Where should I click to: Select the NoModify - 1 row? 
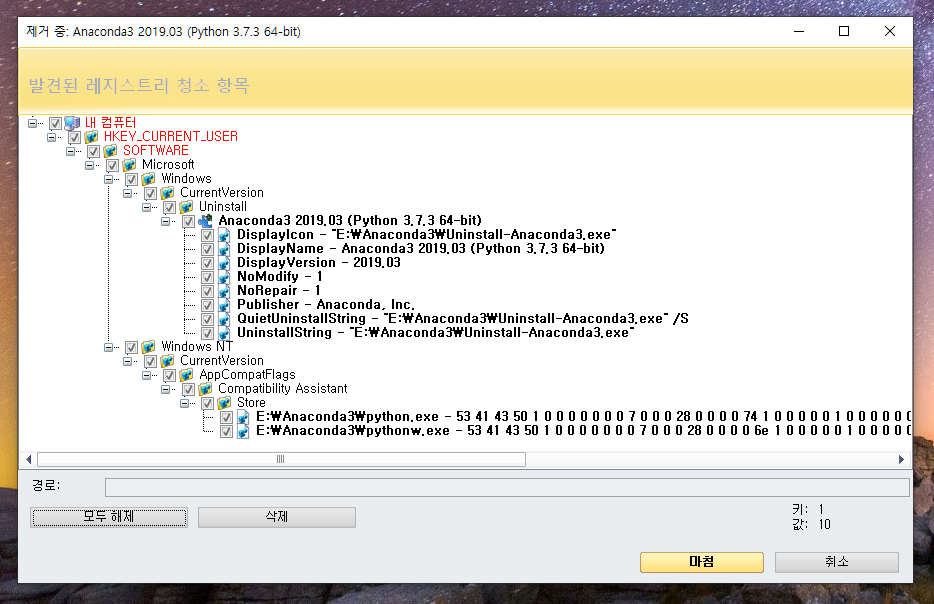[280, 276]
